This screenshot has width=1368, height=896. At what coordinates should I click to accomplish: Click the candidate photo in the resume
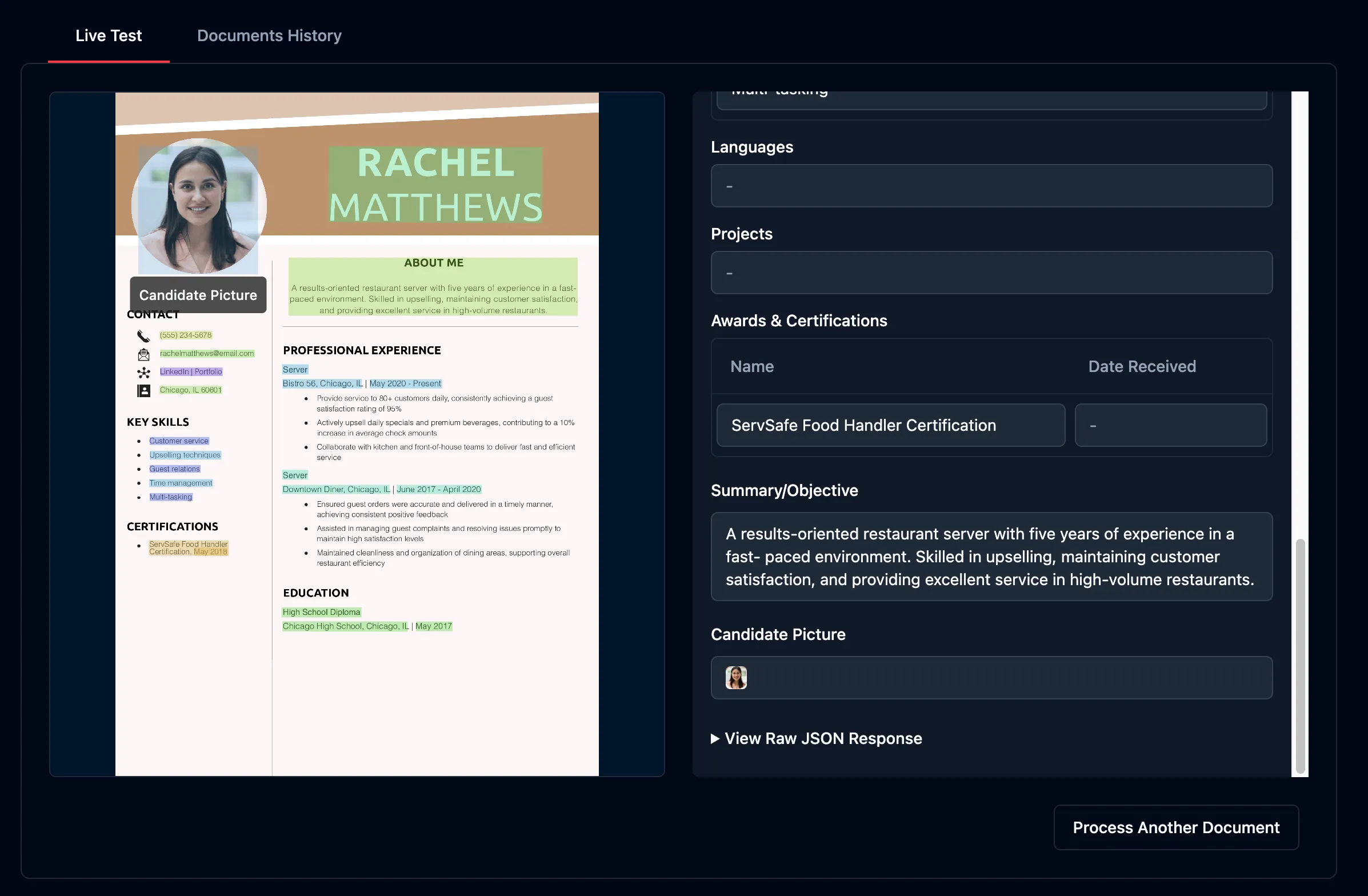click(198, 205)
